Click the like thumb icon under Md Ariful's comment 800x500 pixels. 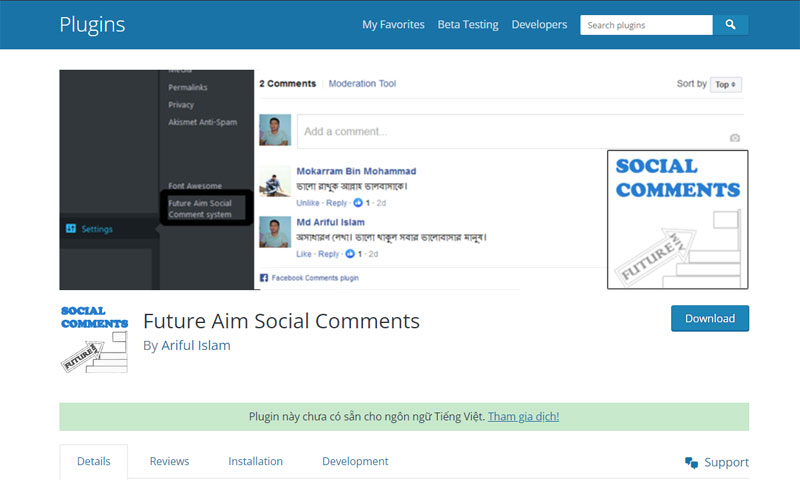[x=350, y=254]
